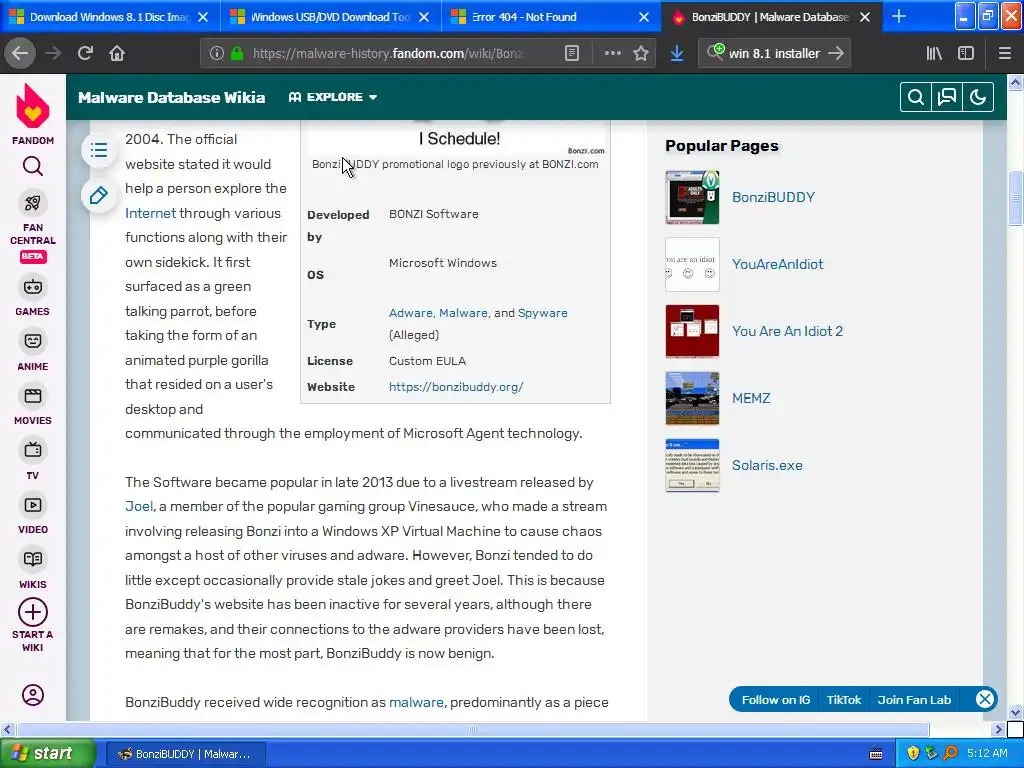Follow the Joel link in article
The height and width of the screenshot is (768, 1024).
(x=139, y=506)
